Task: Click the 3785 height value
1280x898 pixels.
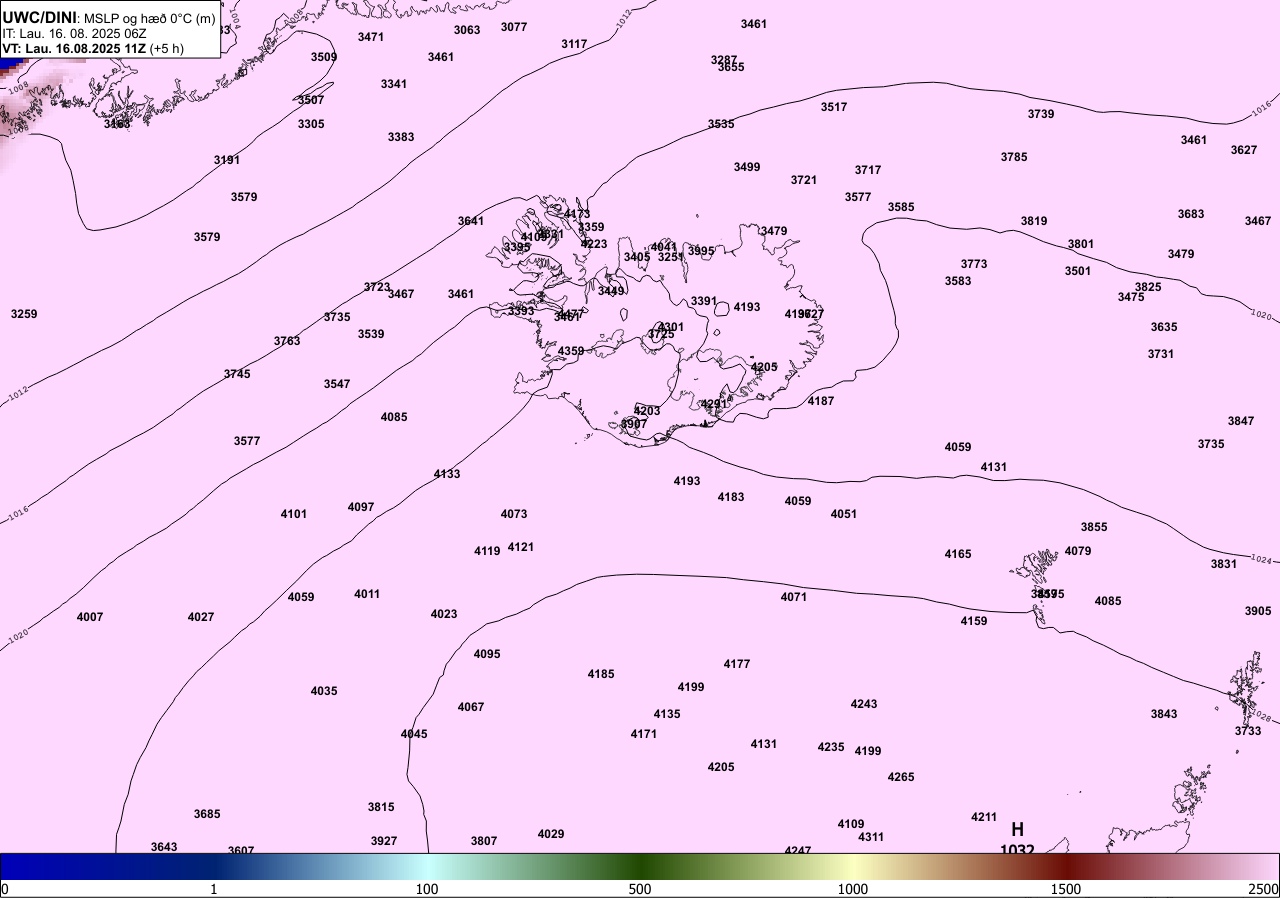Action: (x=1014, y=157)
